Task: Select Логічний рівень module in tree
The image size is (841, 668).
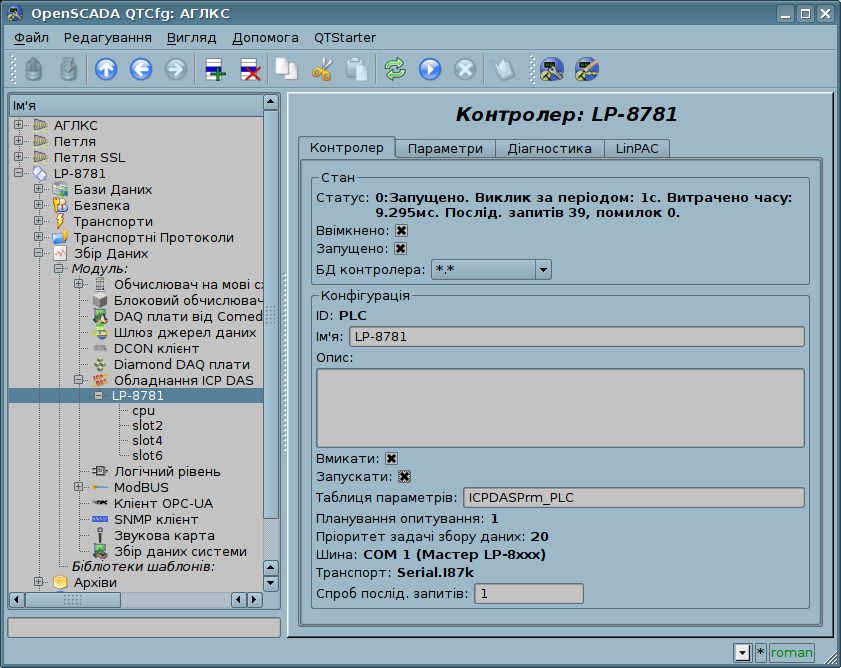Action: [x=166, y=471]
